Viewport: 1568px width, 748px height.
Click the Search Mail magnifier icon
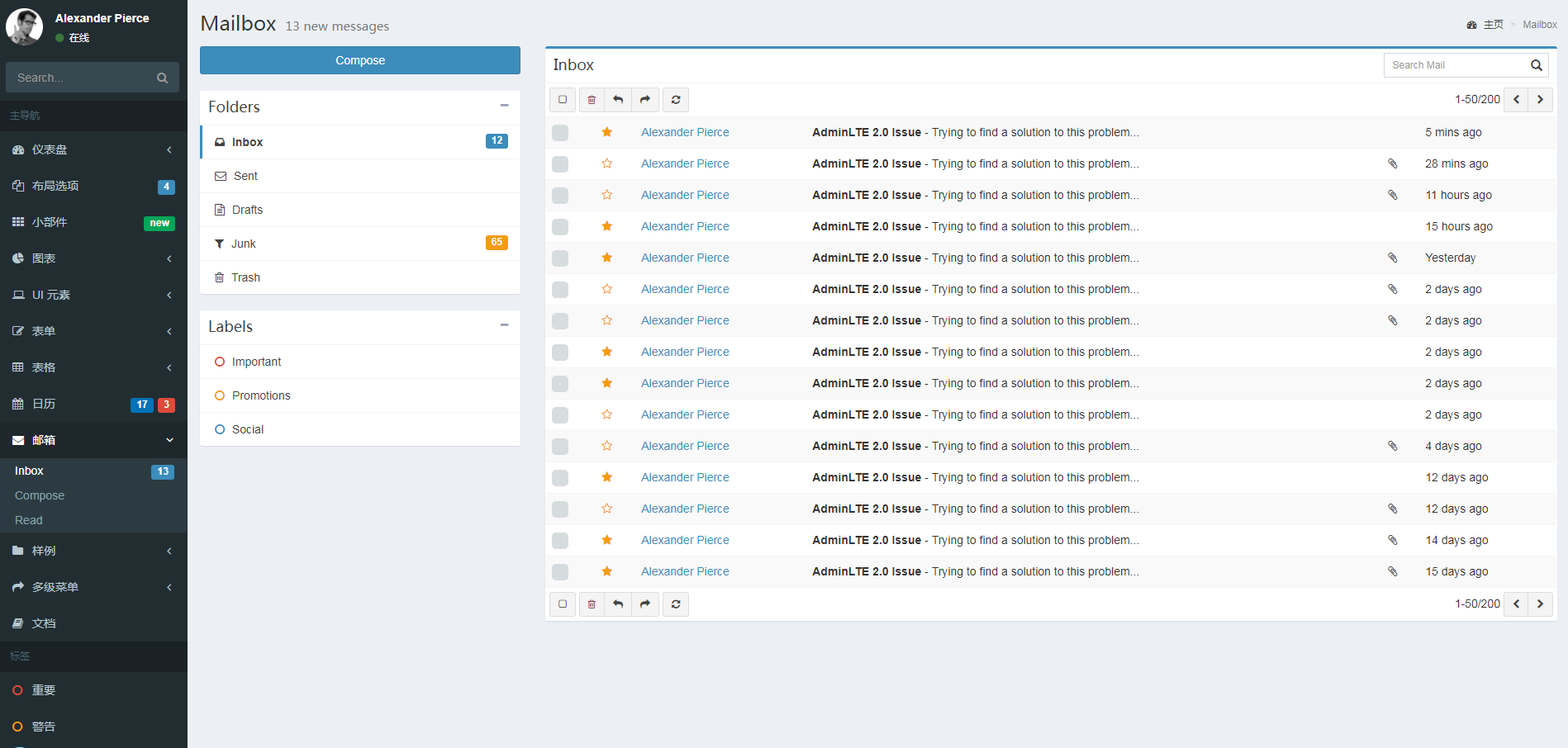1536,65
